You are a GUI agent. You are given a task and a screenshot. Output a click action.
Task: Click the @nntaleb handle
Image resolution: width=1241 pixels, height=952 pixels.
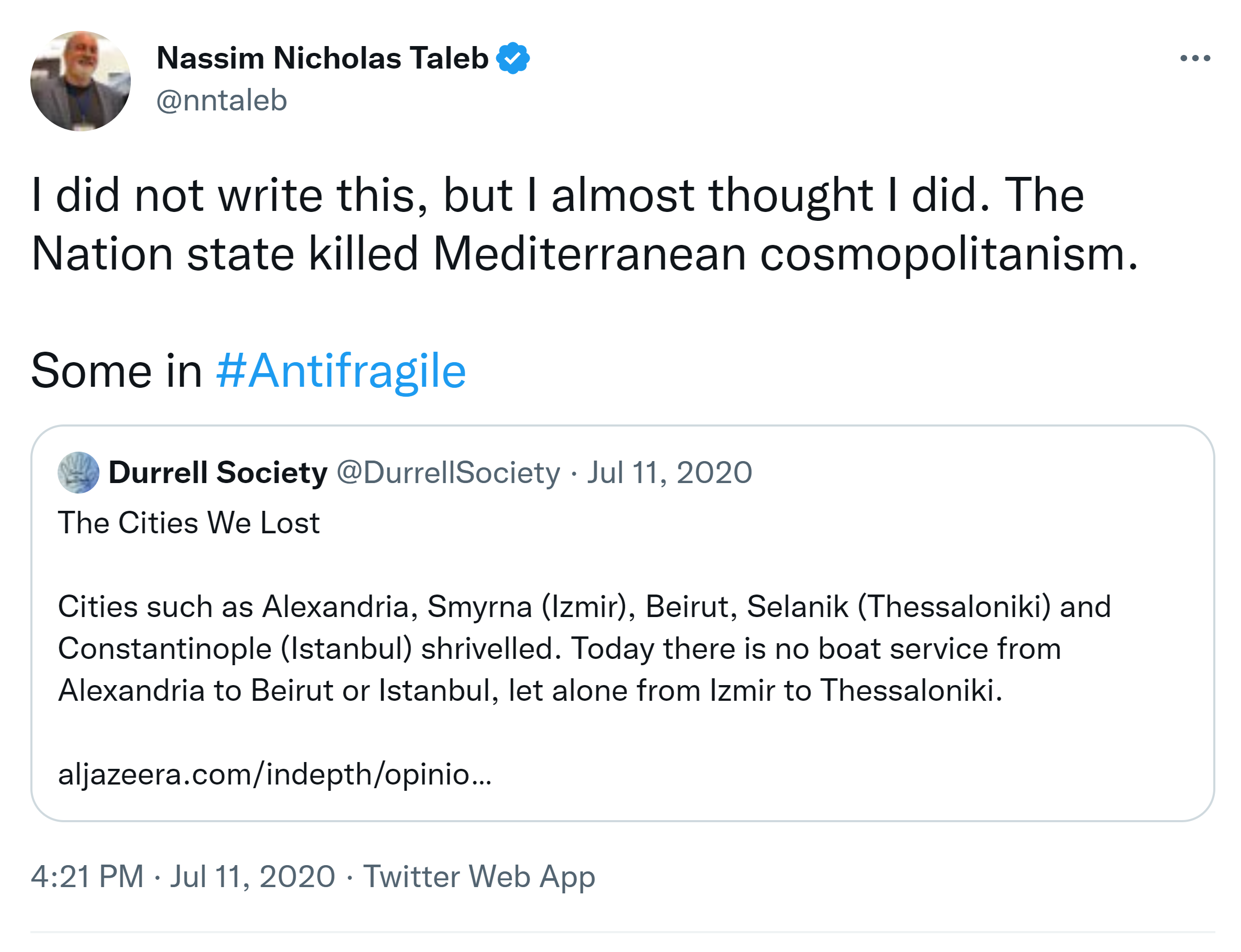coord(221,100)
